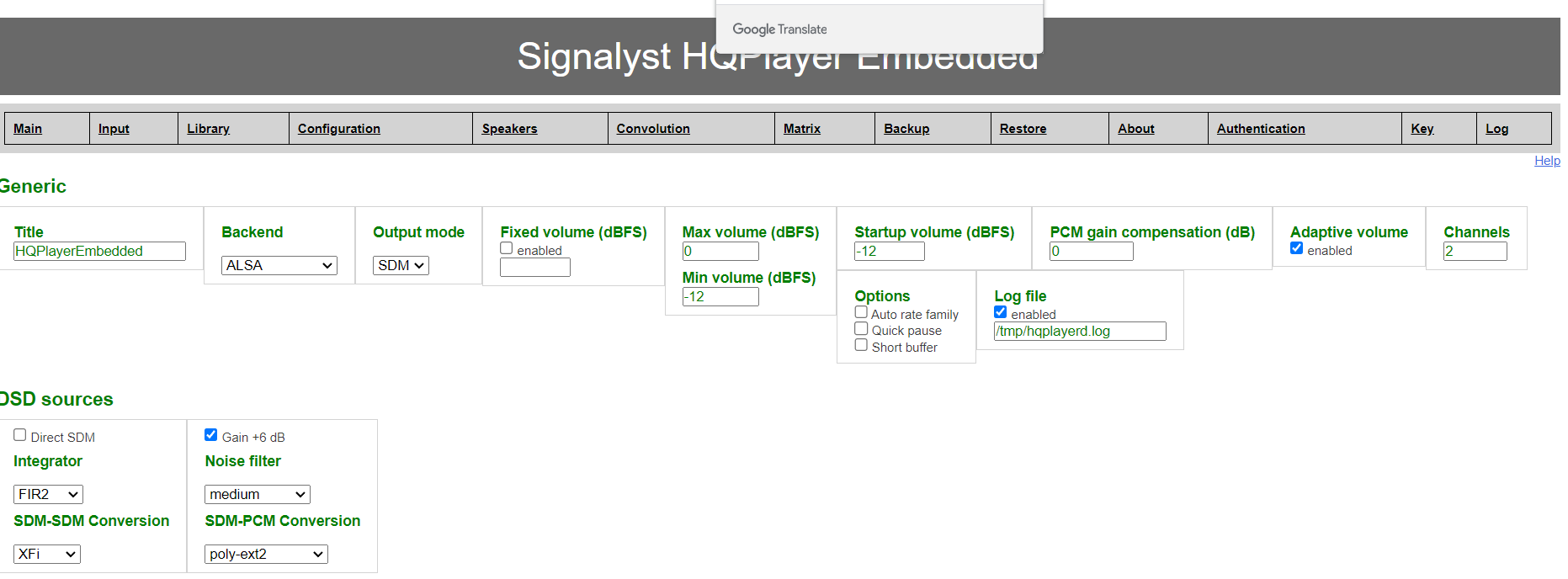The image size is (1568, 579).
Task: Switch to the Speakers tab
Action: coord(509,129)
